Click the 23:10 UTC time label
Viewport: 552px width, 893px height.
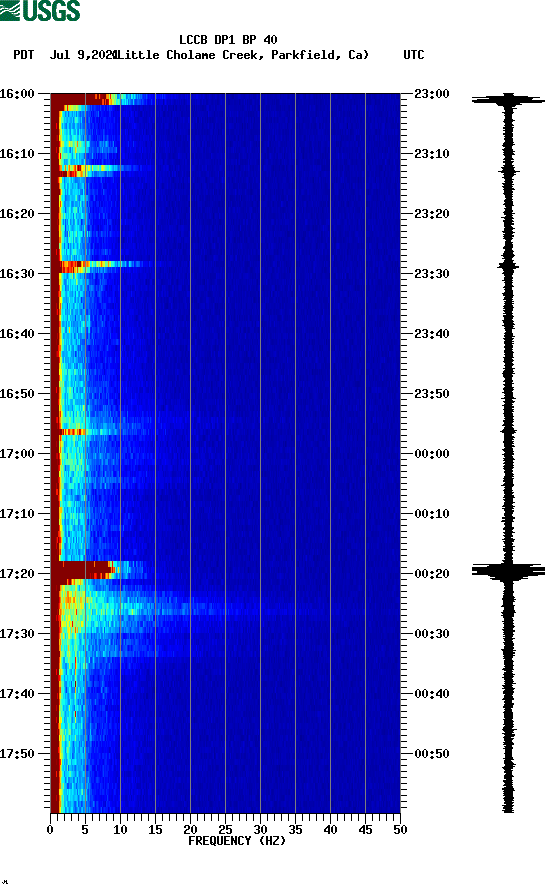(x=432, y=154)
